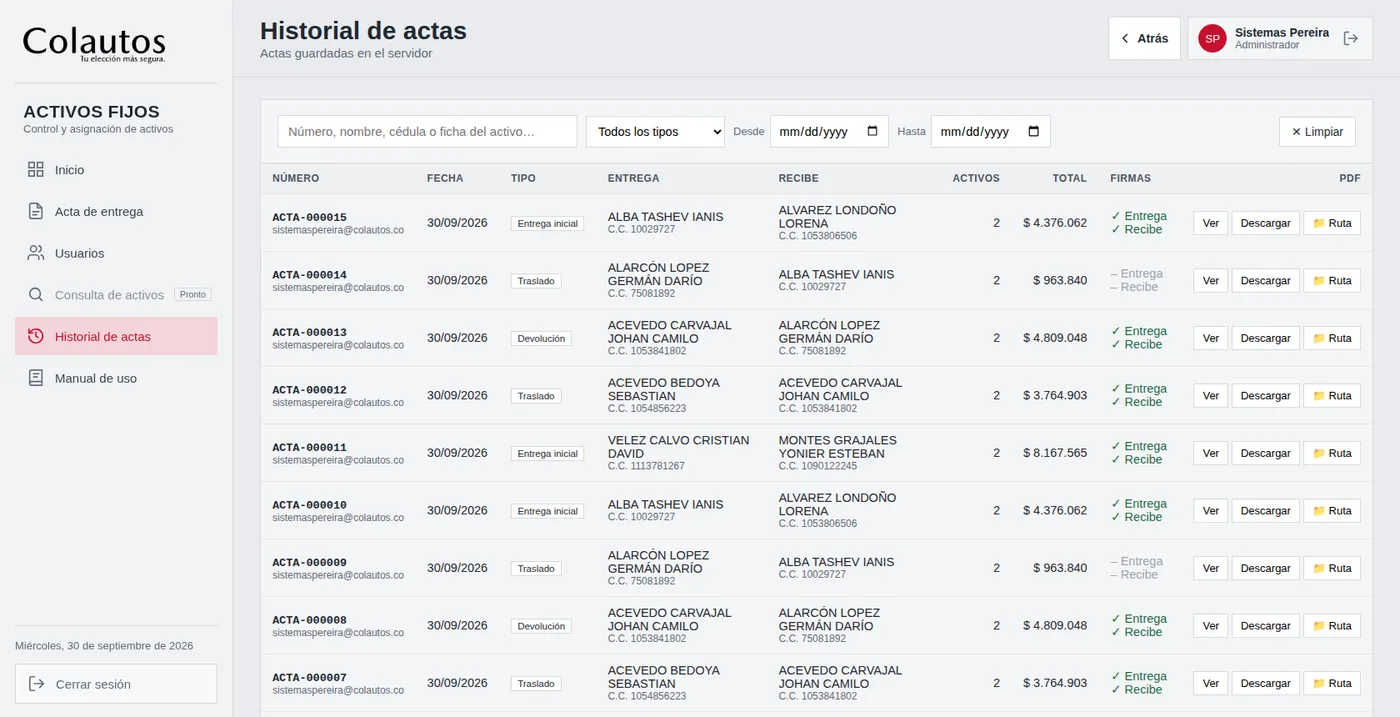
Task: Click MONTES GRAJALES YONIER ESTEBAN name
Action: (838, 447)
